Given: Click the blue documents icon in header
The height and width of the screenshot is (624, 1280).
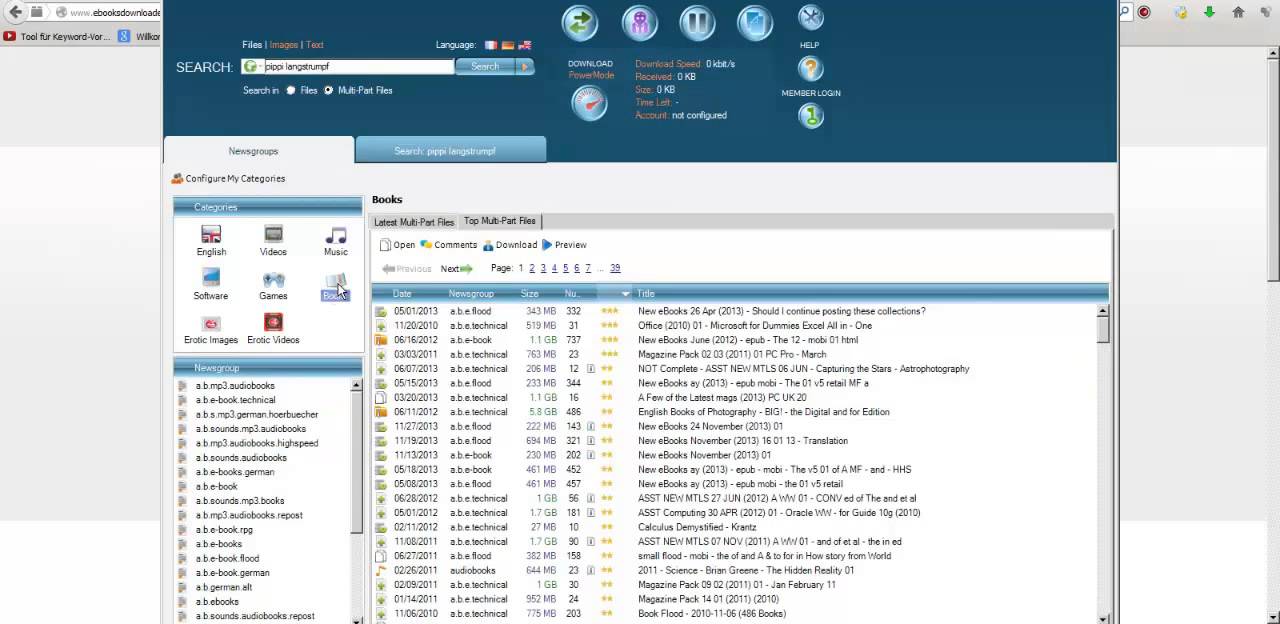Looking at the screenshot, I should click(x=755, y=22).
